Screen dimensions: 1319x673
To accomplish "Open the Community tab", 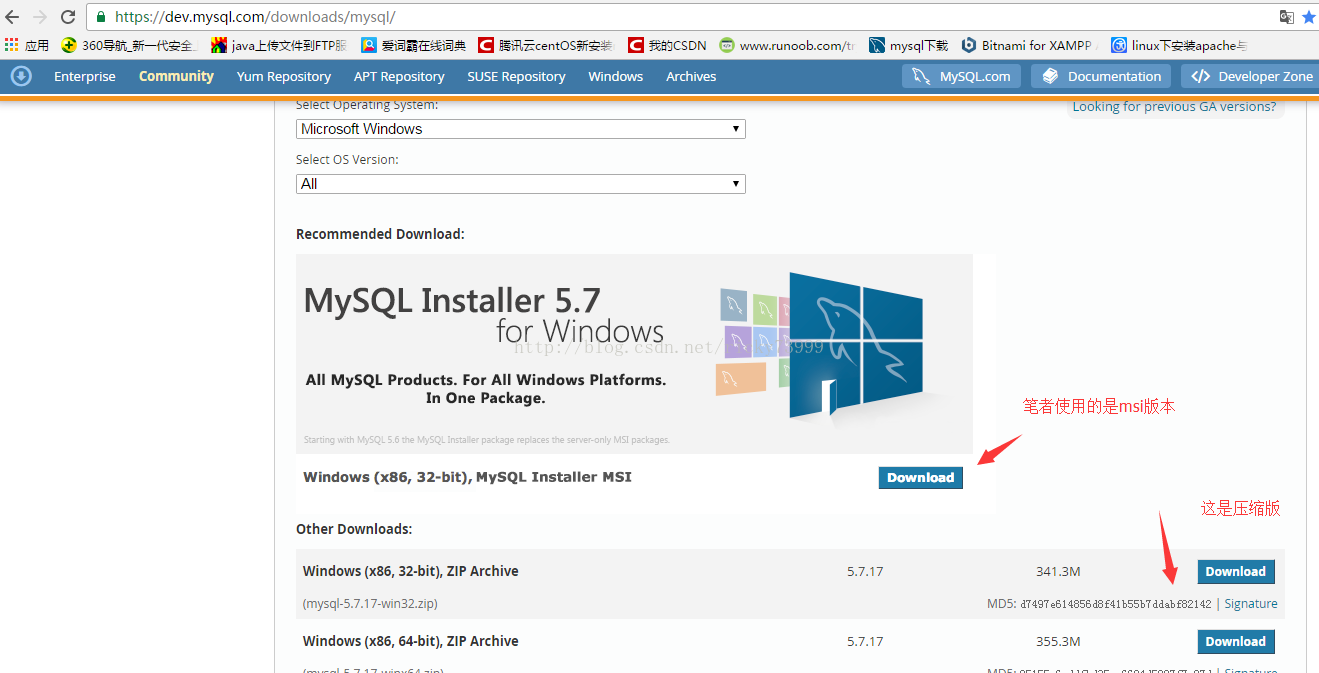I will (x=176, y=76).
